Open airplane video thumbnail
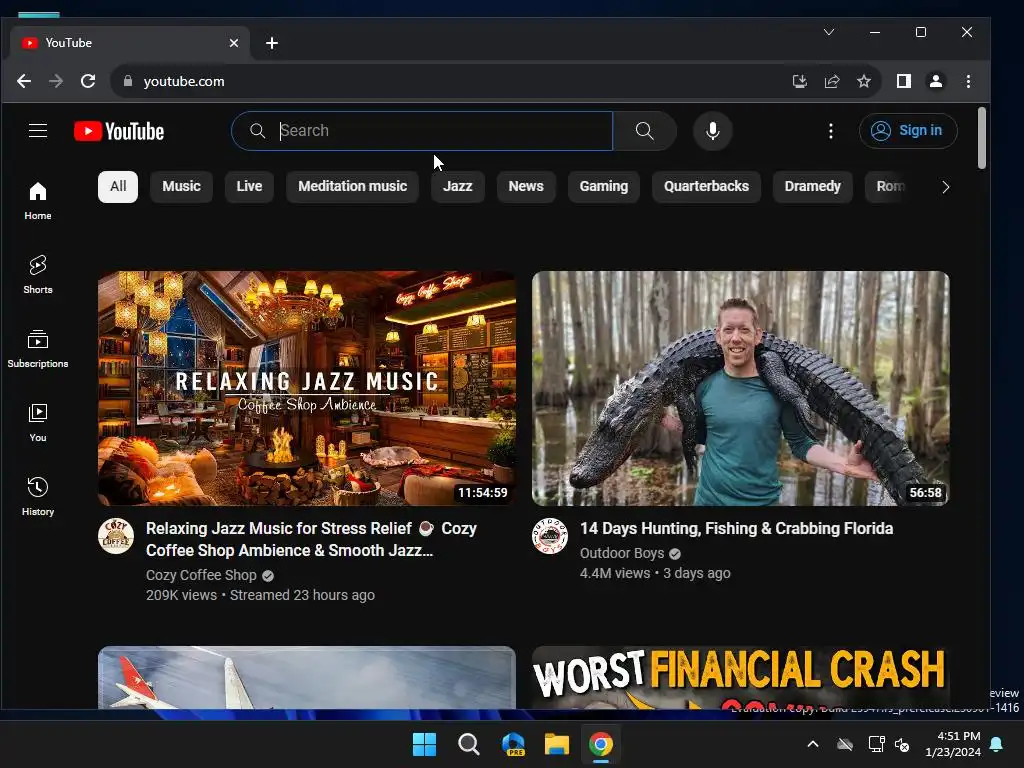Image resolution: width=1024 pixels, height=768 pixels. coord(307,677)
